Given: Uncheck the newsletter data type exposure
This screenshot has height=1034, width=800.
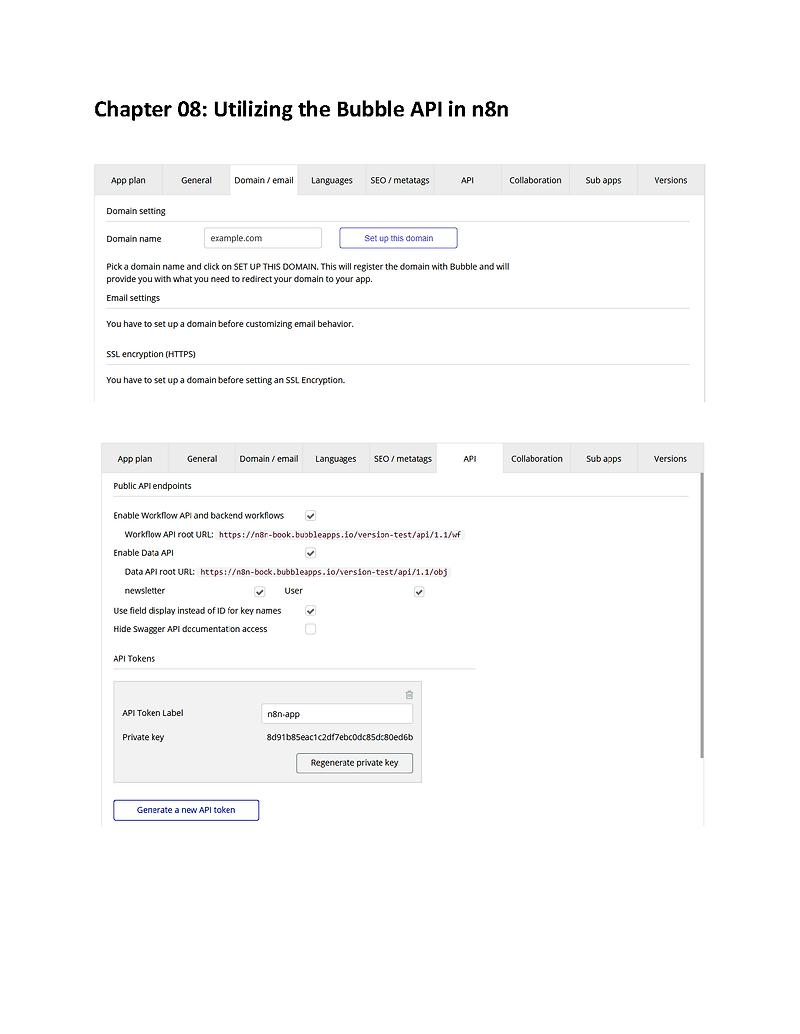Looking at the screenshot, I should click(x=259, y=591).
